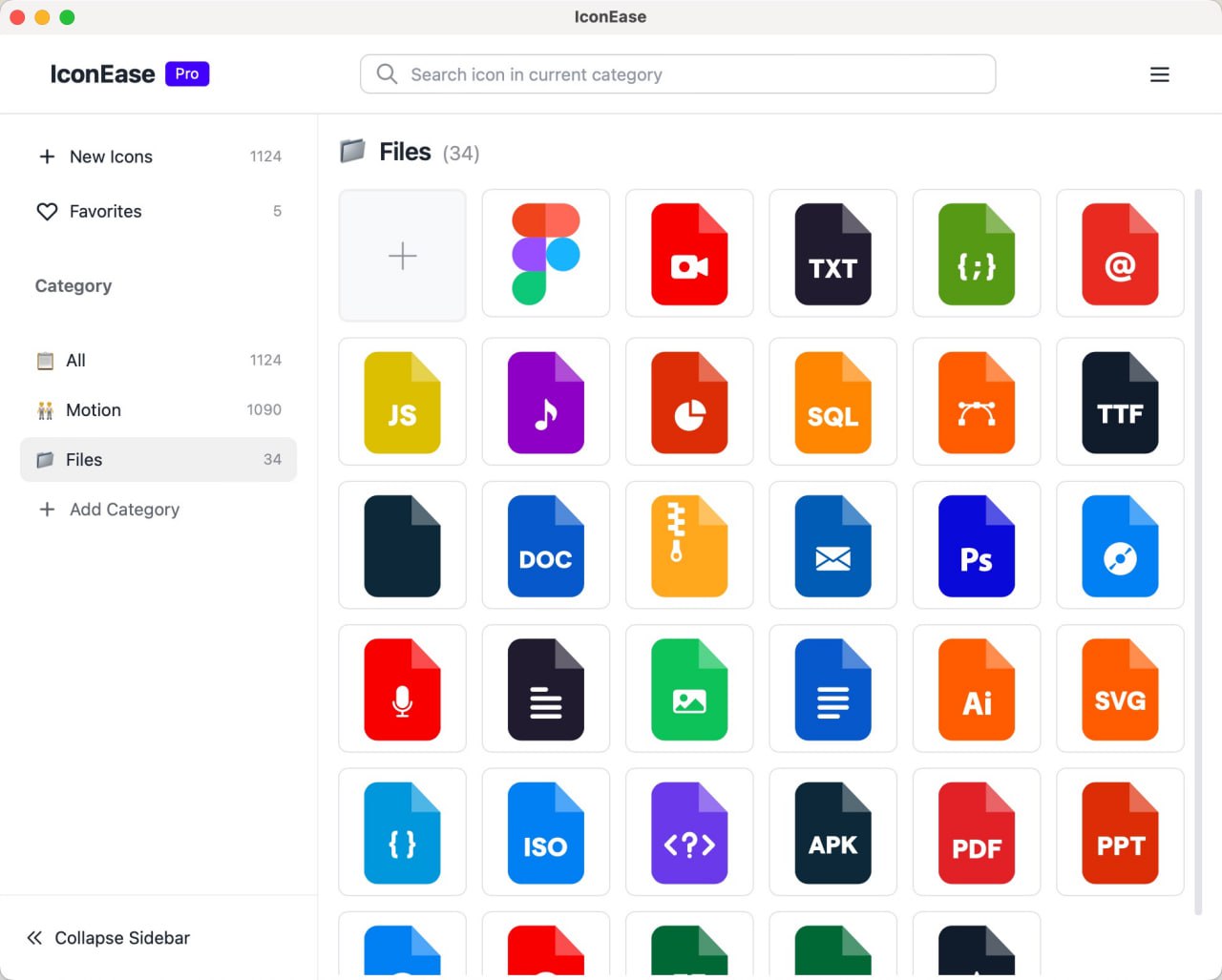The width and height of the screenshot is (1222, 980).
Task: Open the Motion category
Action: [x=94, y=410]
